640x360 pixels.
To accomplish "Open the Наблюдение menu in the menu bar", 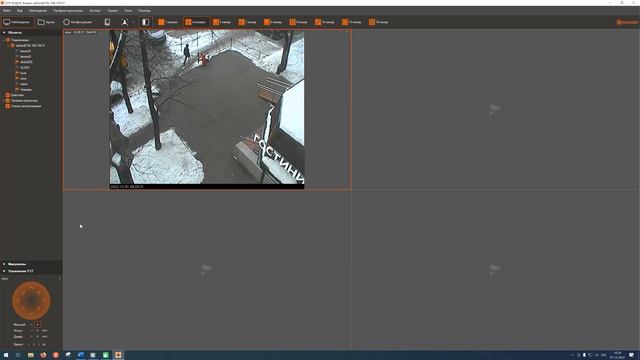I will 38,10.
